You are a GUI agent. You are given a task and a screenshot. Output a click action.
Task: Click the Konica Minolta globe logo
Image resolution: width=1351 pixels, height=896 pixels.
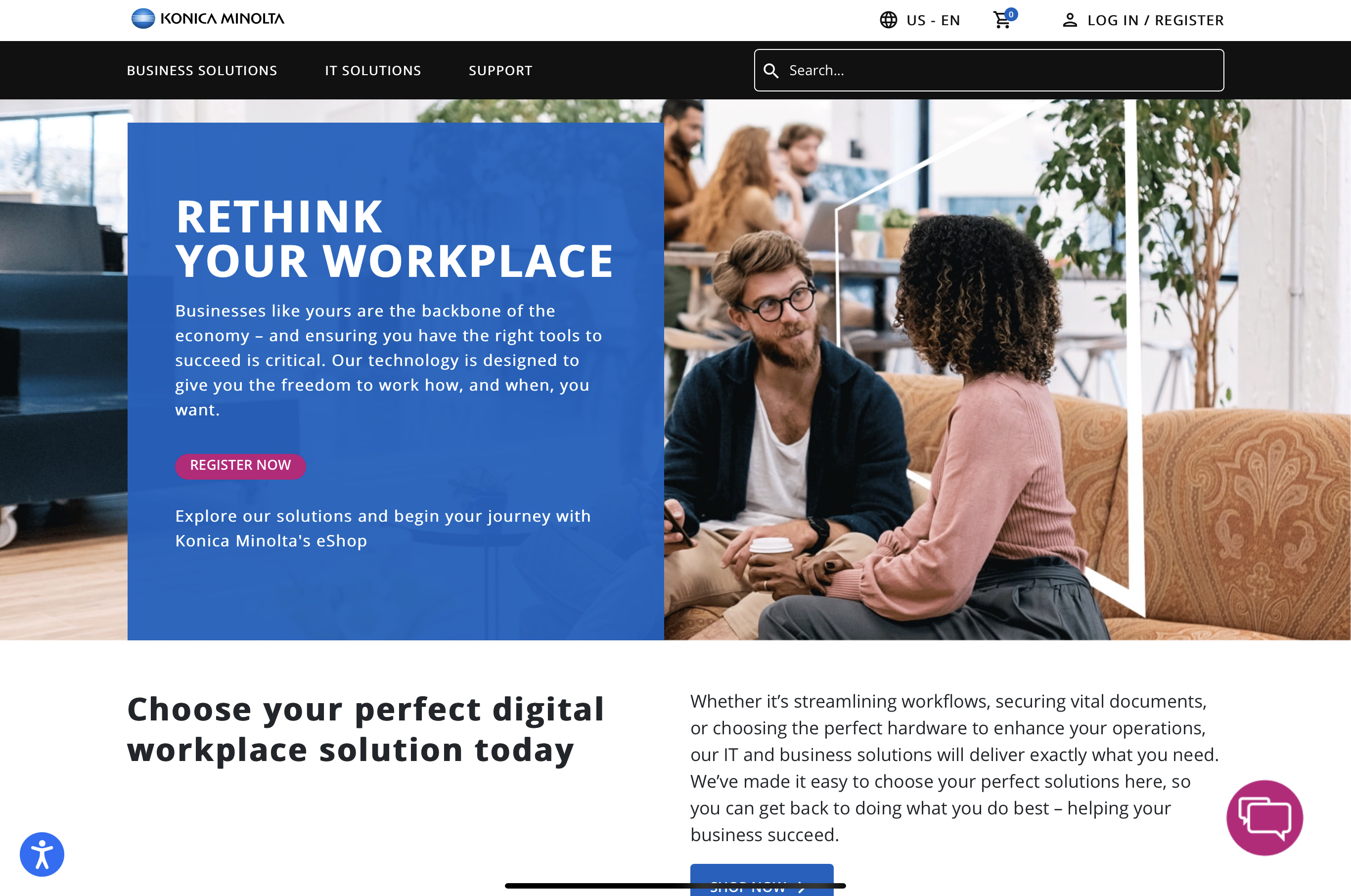pos(143,19)
